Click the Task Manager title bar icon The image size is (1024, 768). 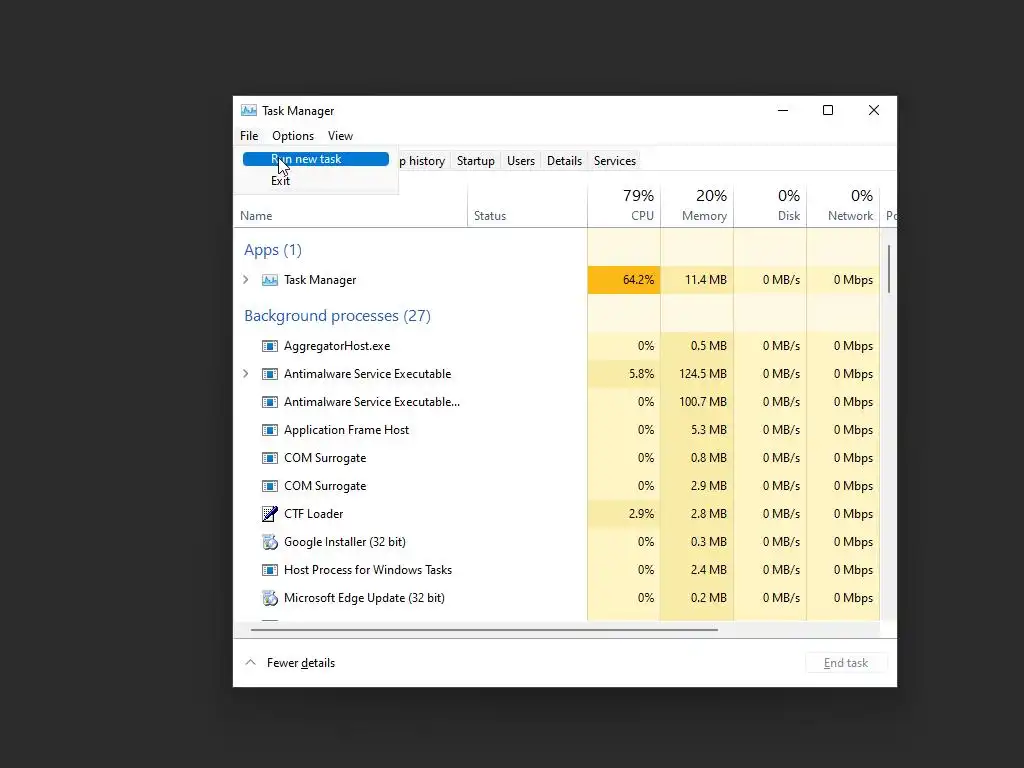click(249, 110)
